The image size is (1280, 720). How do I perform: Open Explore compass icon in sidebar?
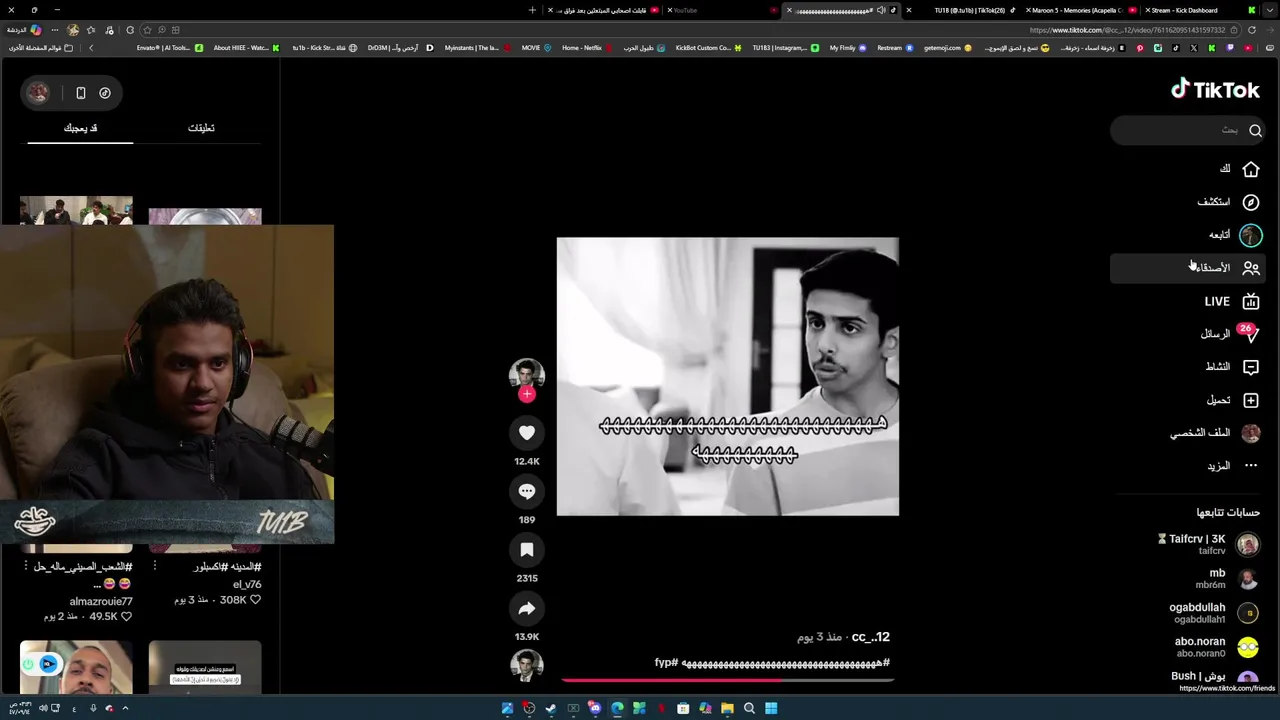click(x=1251, y=202)
